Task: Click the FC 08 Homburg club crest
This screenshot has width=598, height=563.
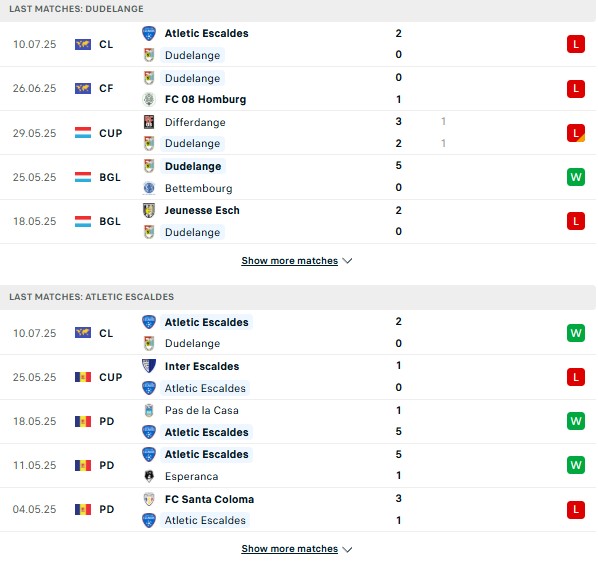Action: 149,100
